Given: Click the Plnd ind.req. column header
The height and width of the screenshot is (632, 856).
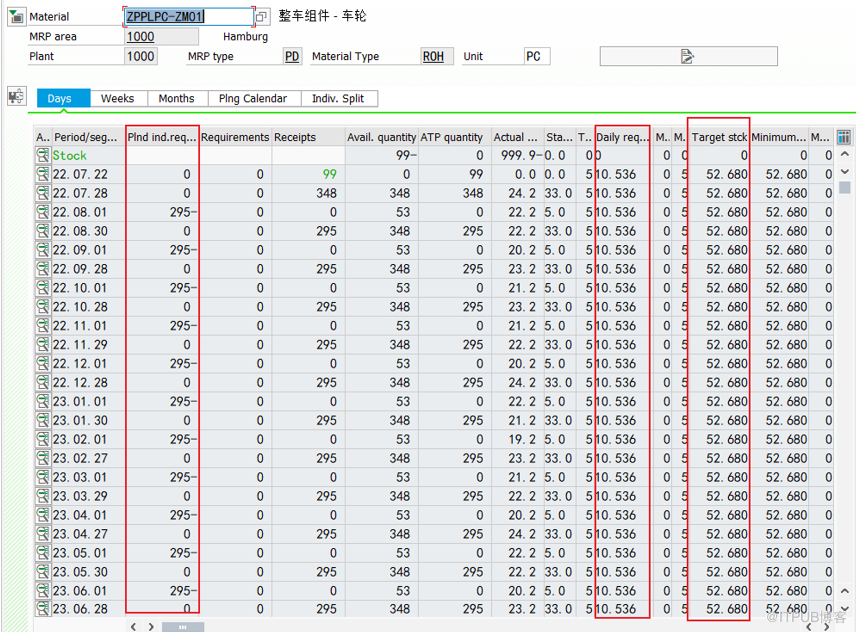Looking at the screenshot, I should click(162, 137).
